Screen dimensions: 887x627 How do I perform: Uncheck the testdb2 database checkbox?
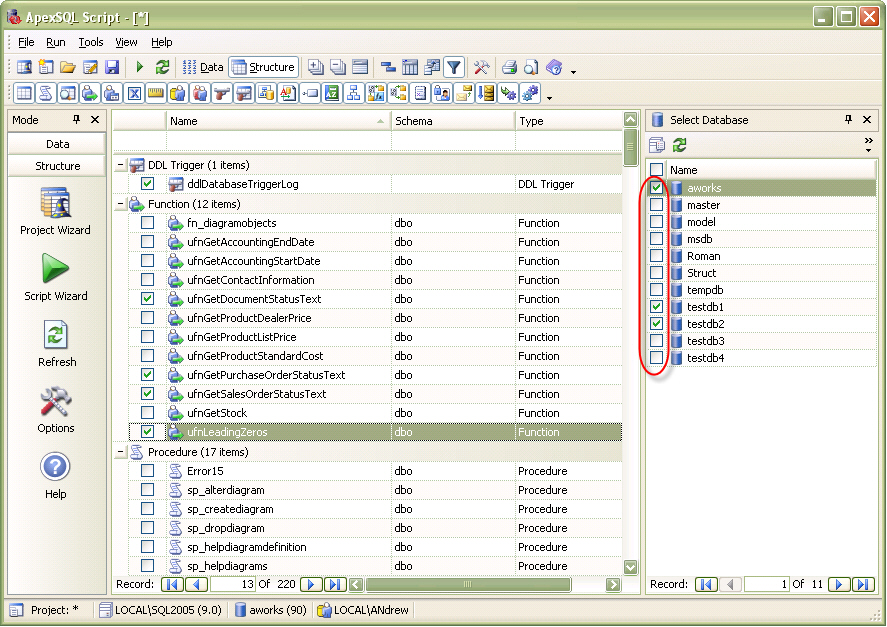(656, 324)
